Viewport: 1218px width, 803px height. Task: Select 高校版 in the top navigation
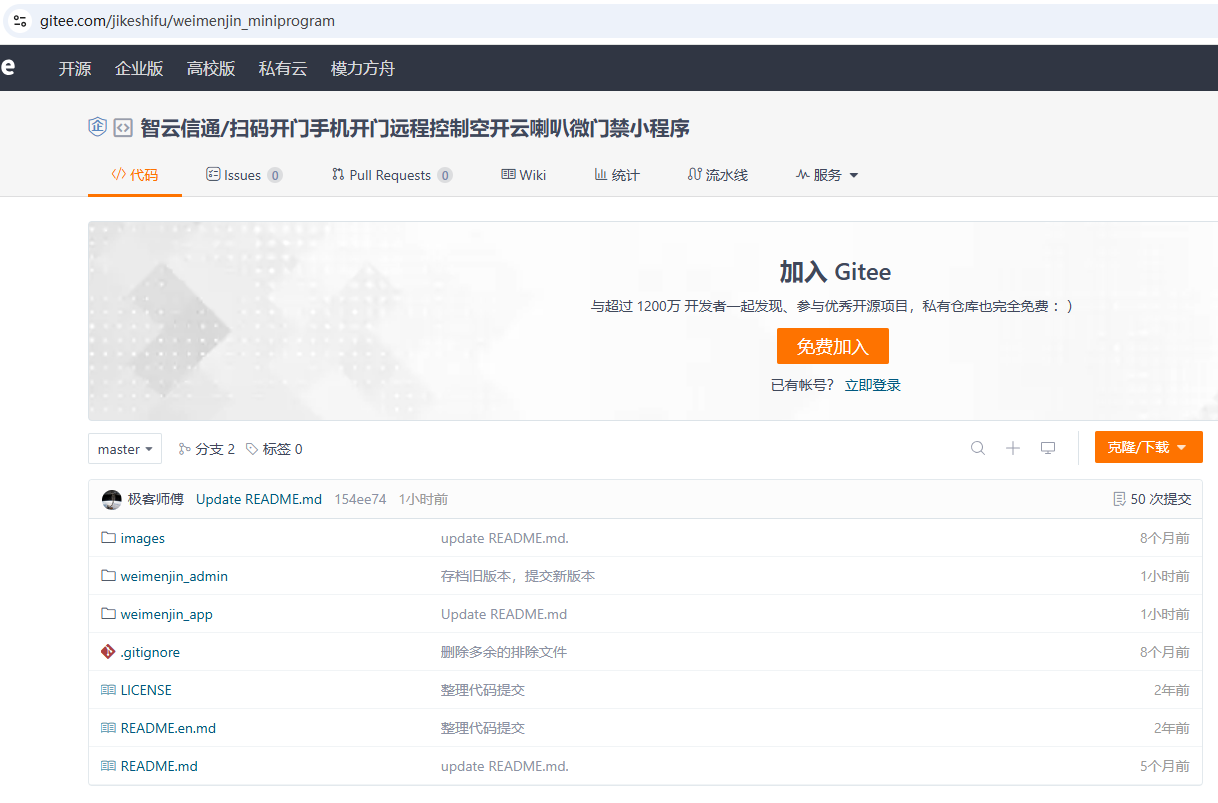click(211, 69)
